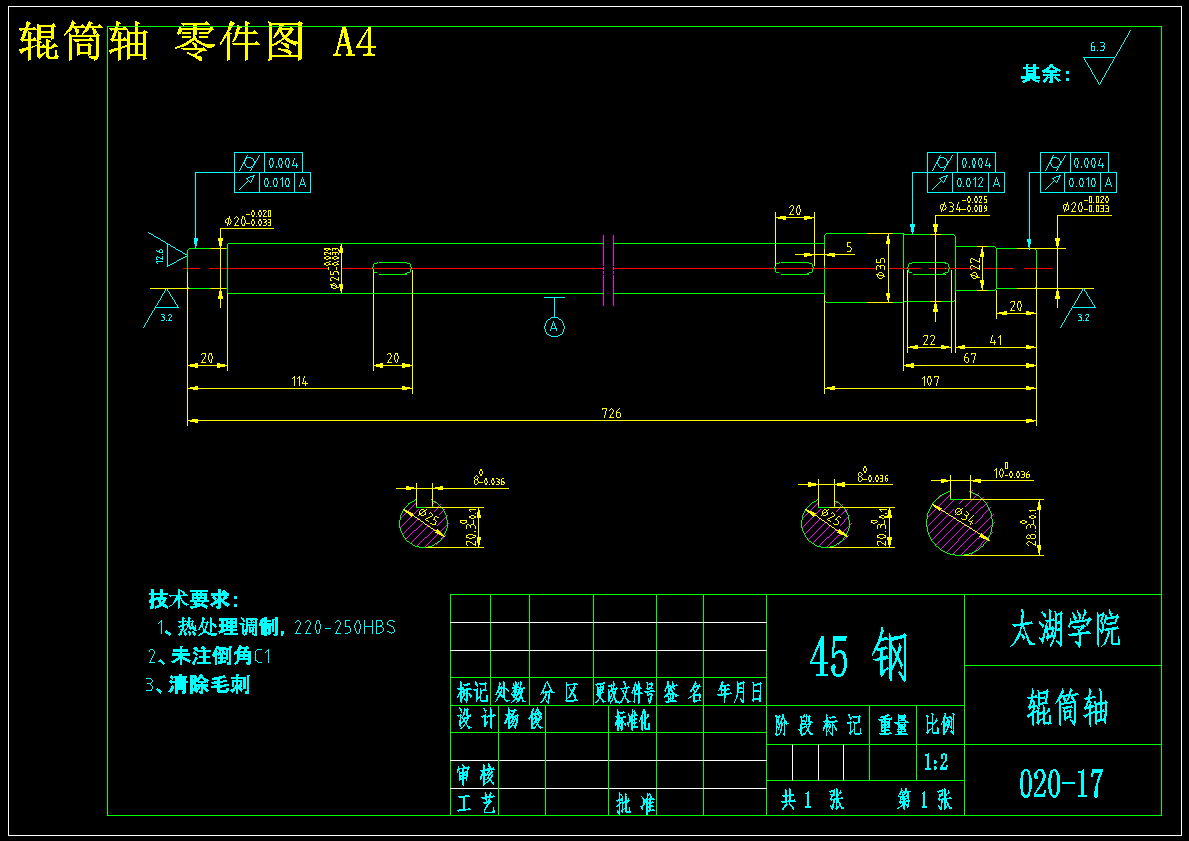1189x841 pixels.
Task: Click the 第1张 sheet number
Action: point(924,800)
